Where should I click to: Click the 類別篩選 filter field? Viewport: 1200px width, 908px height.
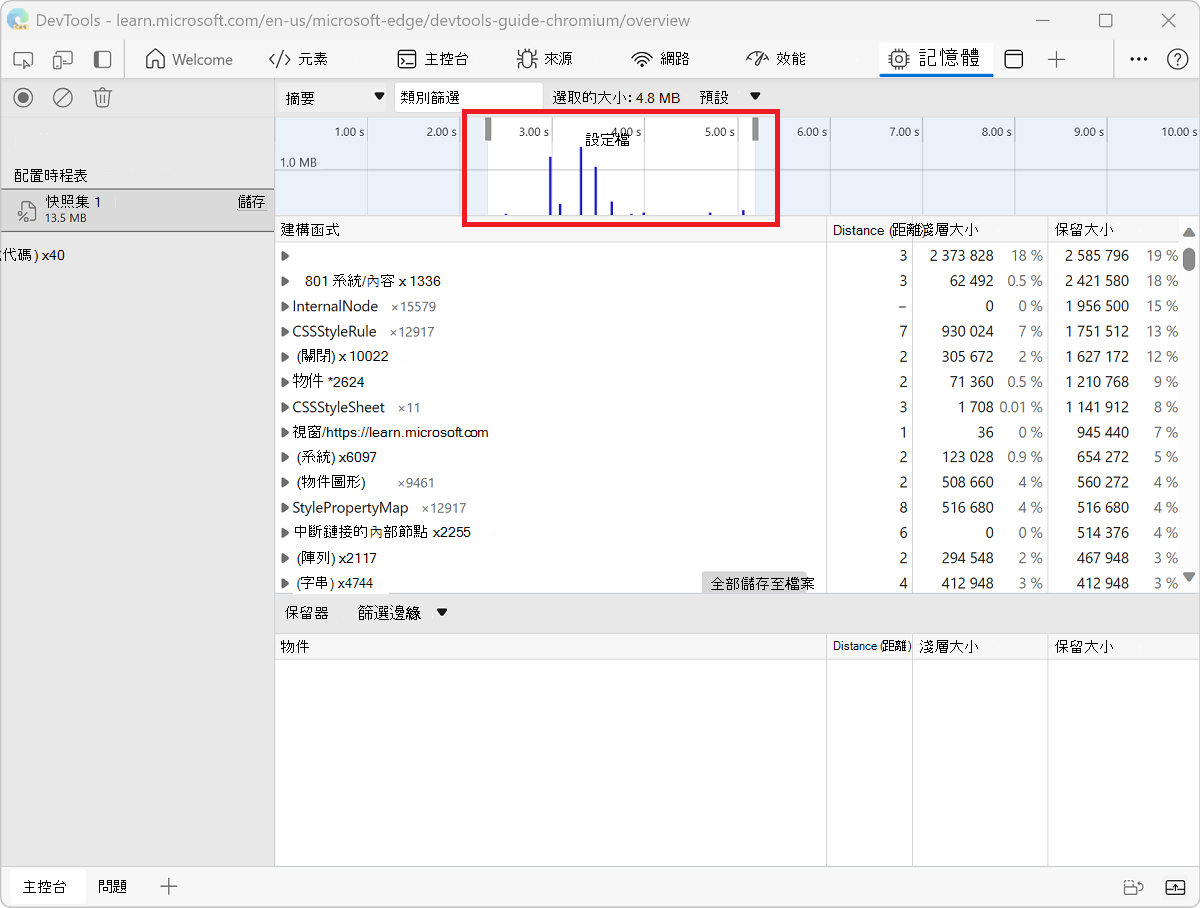tap(468, 97)
